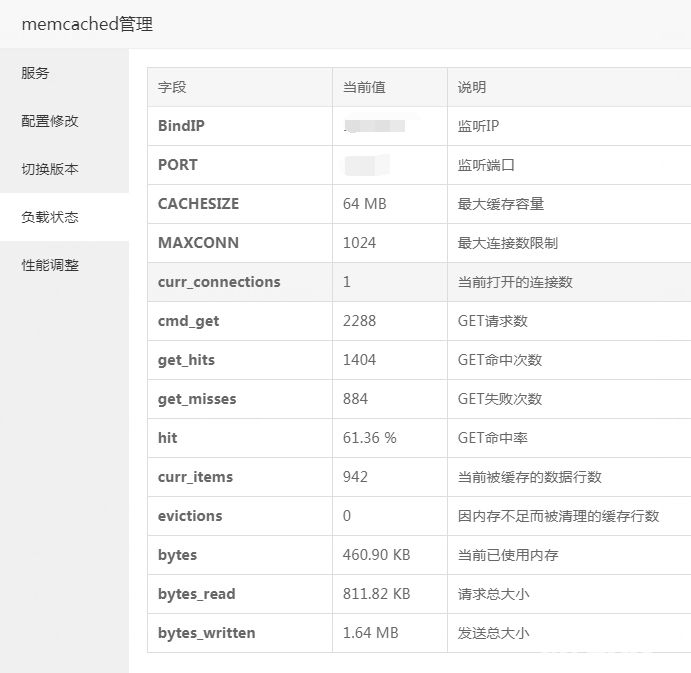Select the curr_items field label
The height and width of the screenshot is (673, 691).
[x=195, y=477]
